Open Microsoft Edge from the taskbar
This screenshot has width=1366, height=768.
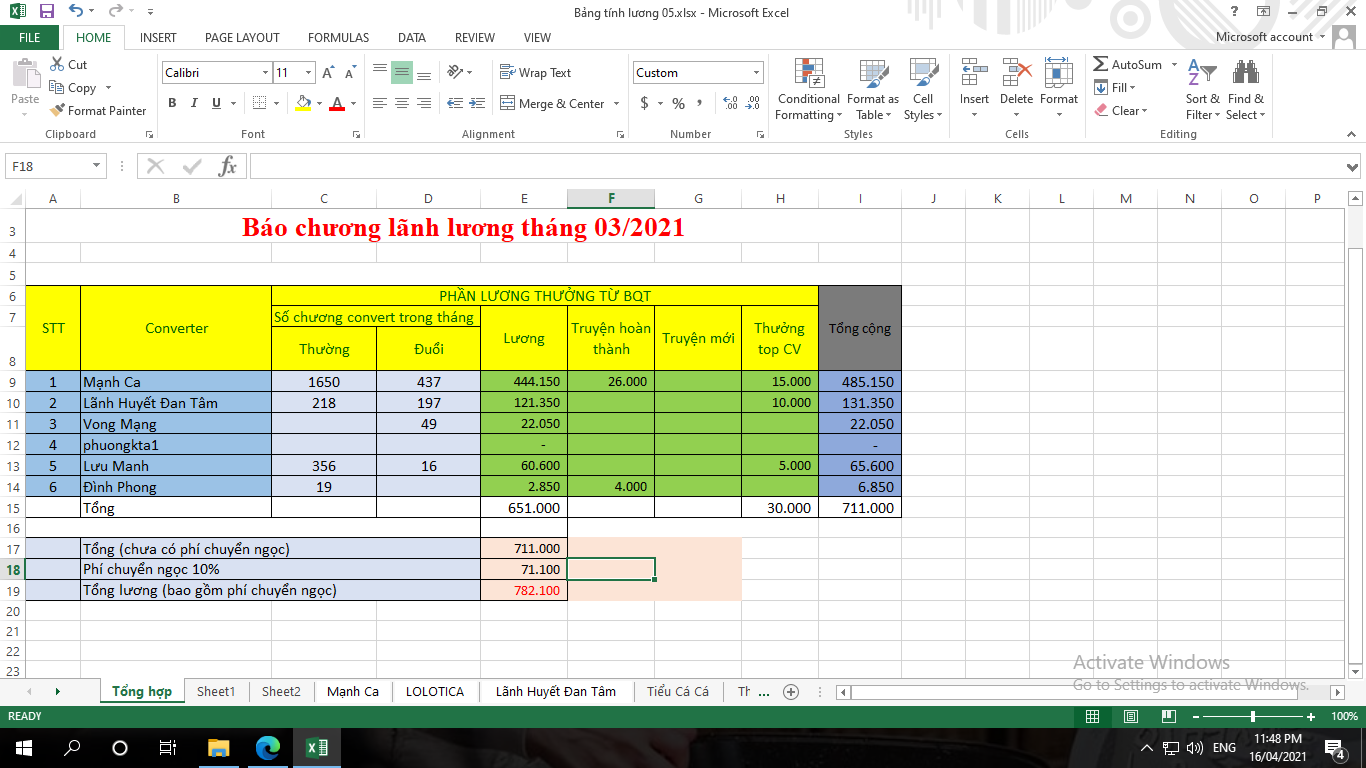point(267,747)
